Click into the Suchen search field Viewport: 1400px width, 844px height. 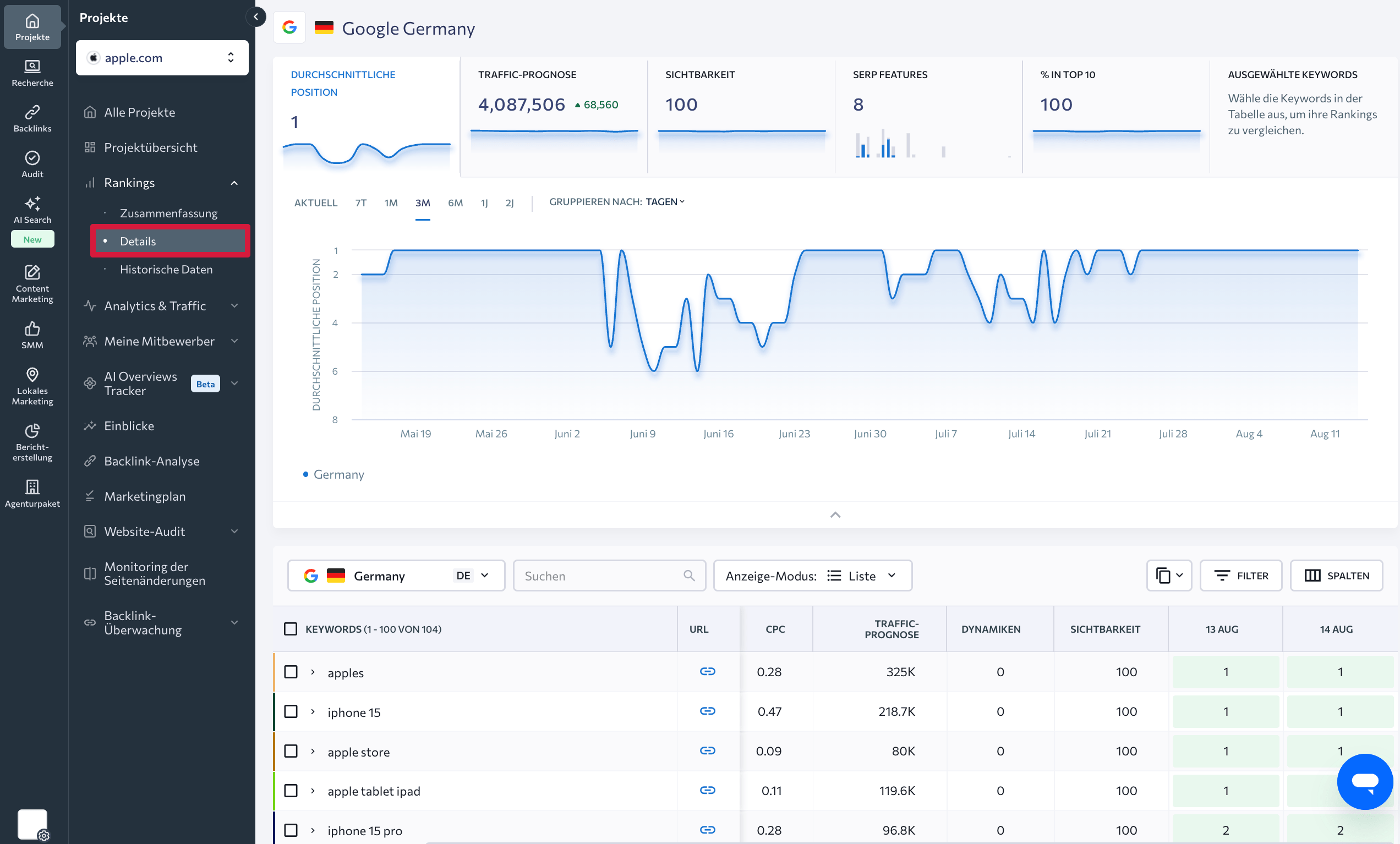(x=609, y=576)
